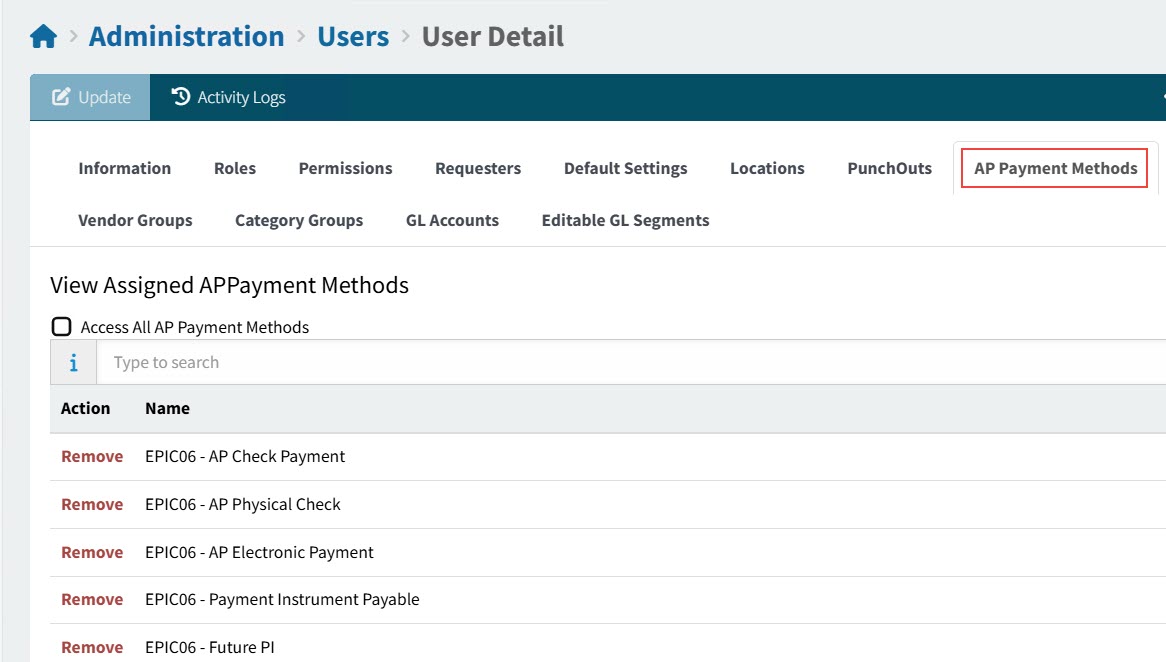Switch to the Information tab
Image resolution: width=1166 pixels, height=662 pixels.
point(124,168)
